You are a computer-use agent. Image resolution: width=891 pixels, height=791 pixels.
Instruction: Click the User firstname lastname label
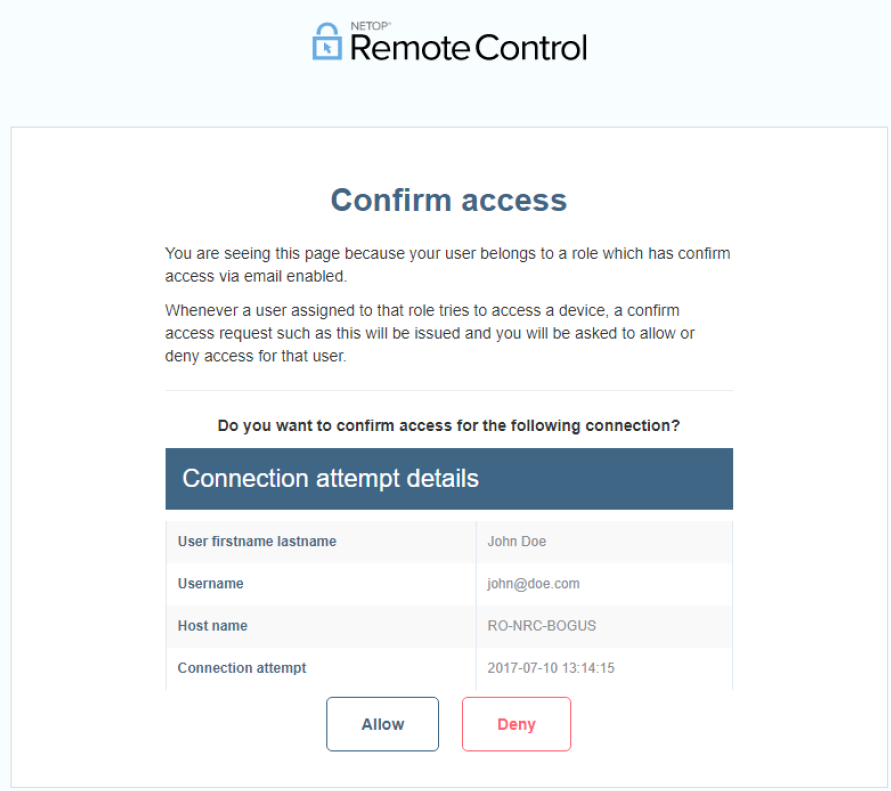tap(257, 541)
